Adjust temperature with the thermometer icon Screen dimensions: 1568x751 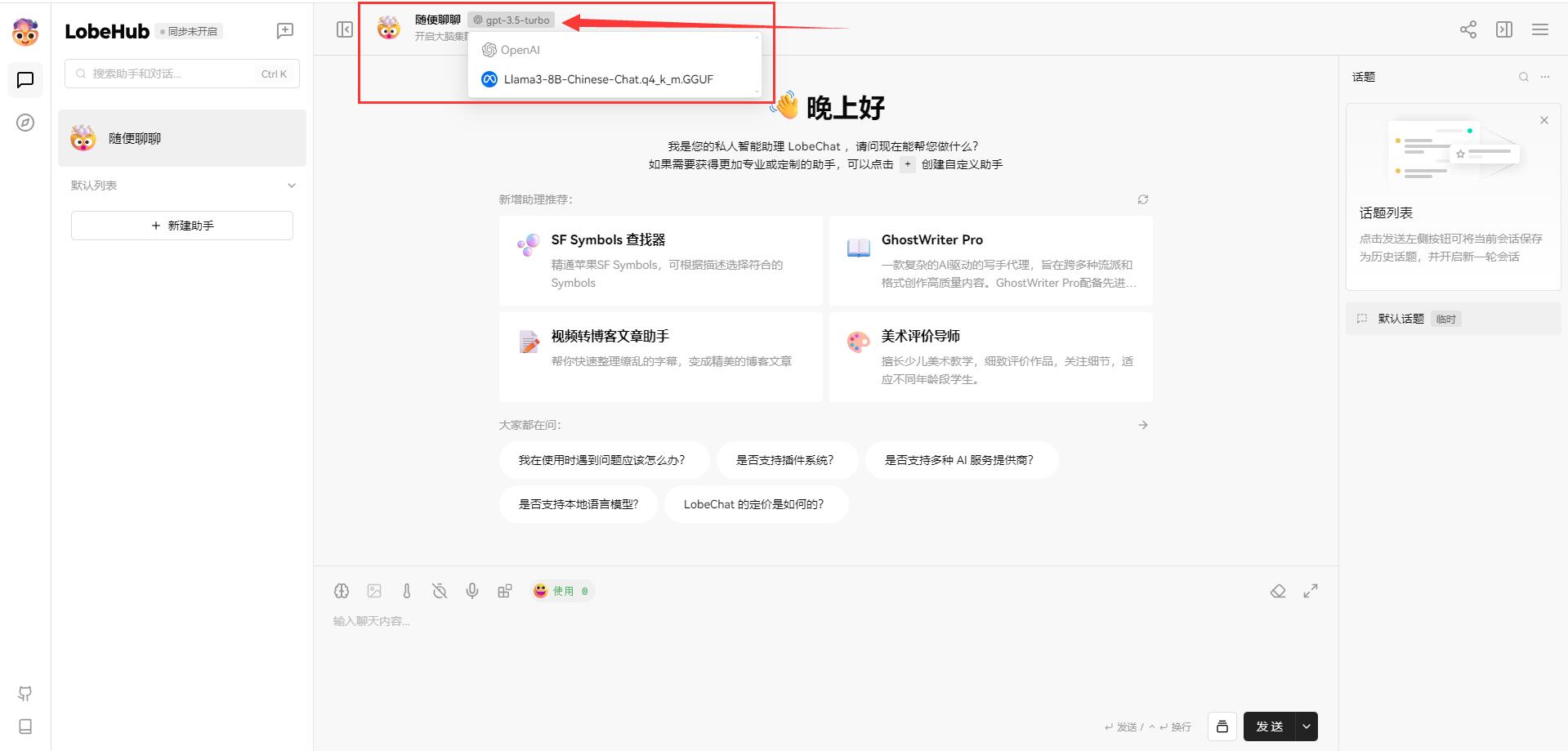tap(407, 591)
